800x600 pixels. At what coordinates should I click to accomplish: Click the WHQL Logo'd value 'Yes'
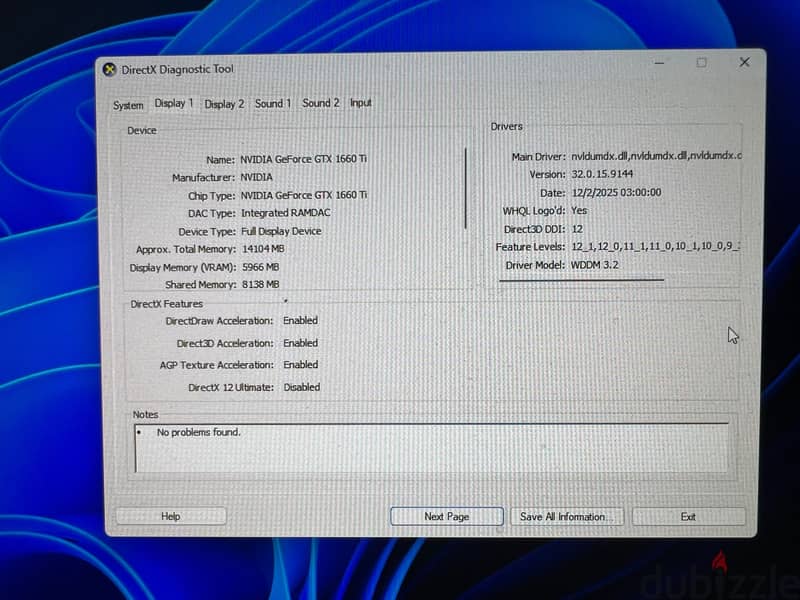click(579, 210)
